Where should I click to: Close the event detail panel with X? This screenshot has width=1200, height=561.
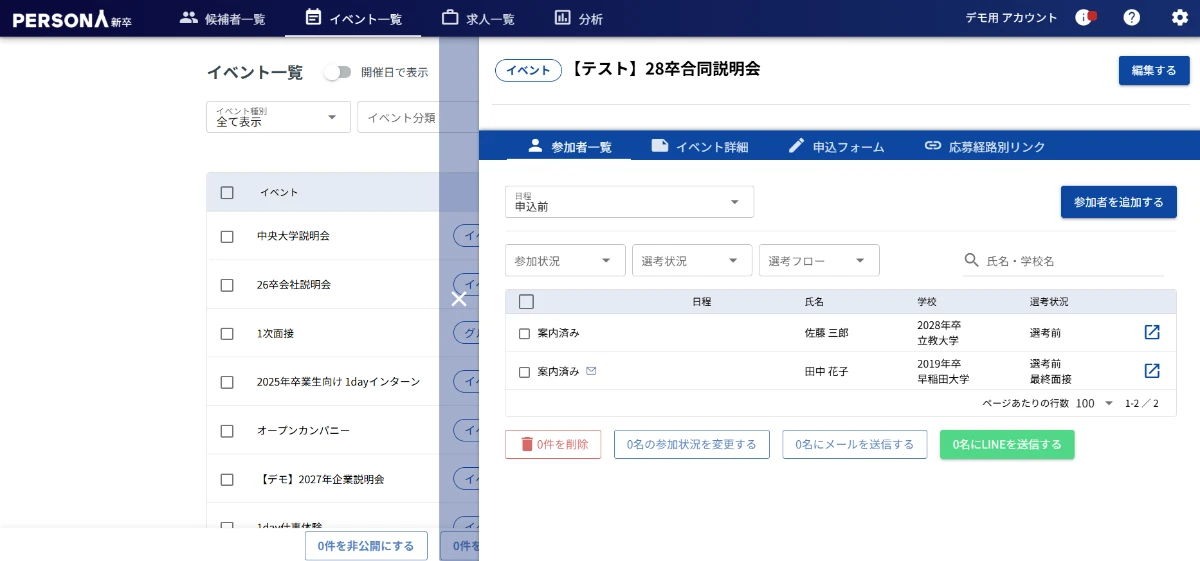coord(459,299)
